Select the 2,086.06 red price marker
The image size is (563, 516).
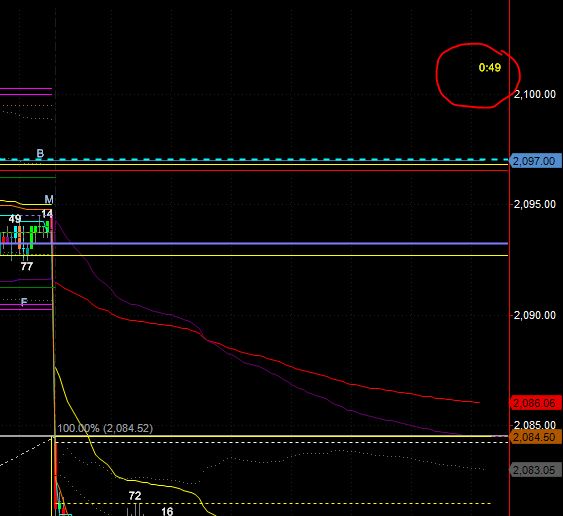click(535, 403)
